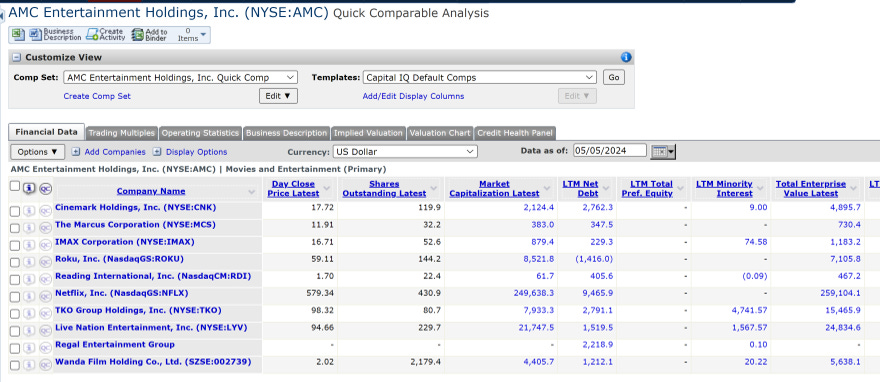This screenshot has height=382, width=880.
Task: Open the Implied Valuation tab
Action: point(368,133)
